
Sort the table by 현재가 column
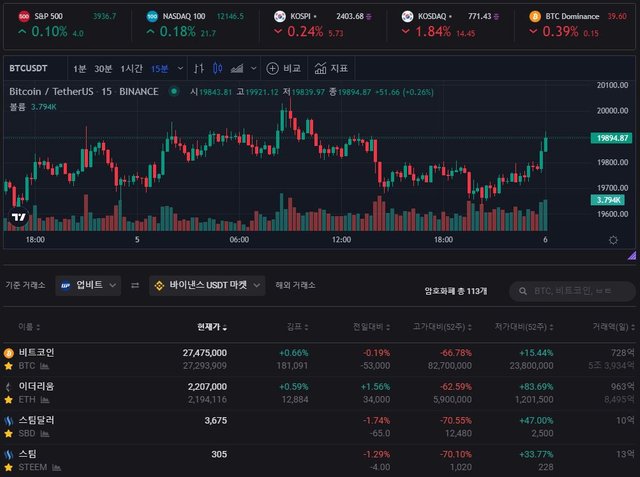212,327
